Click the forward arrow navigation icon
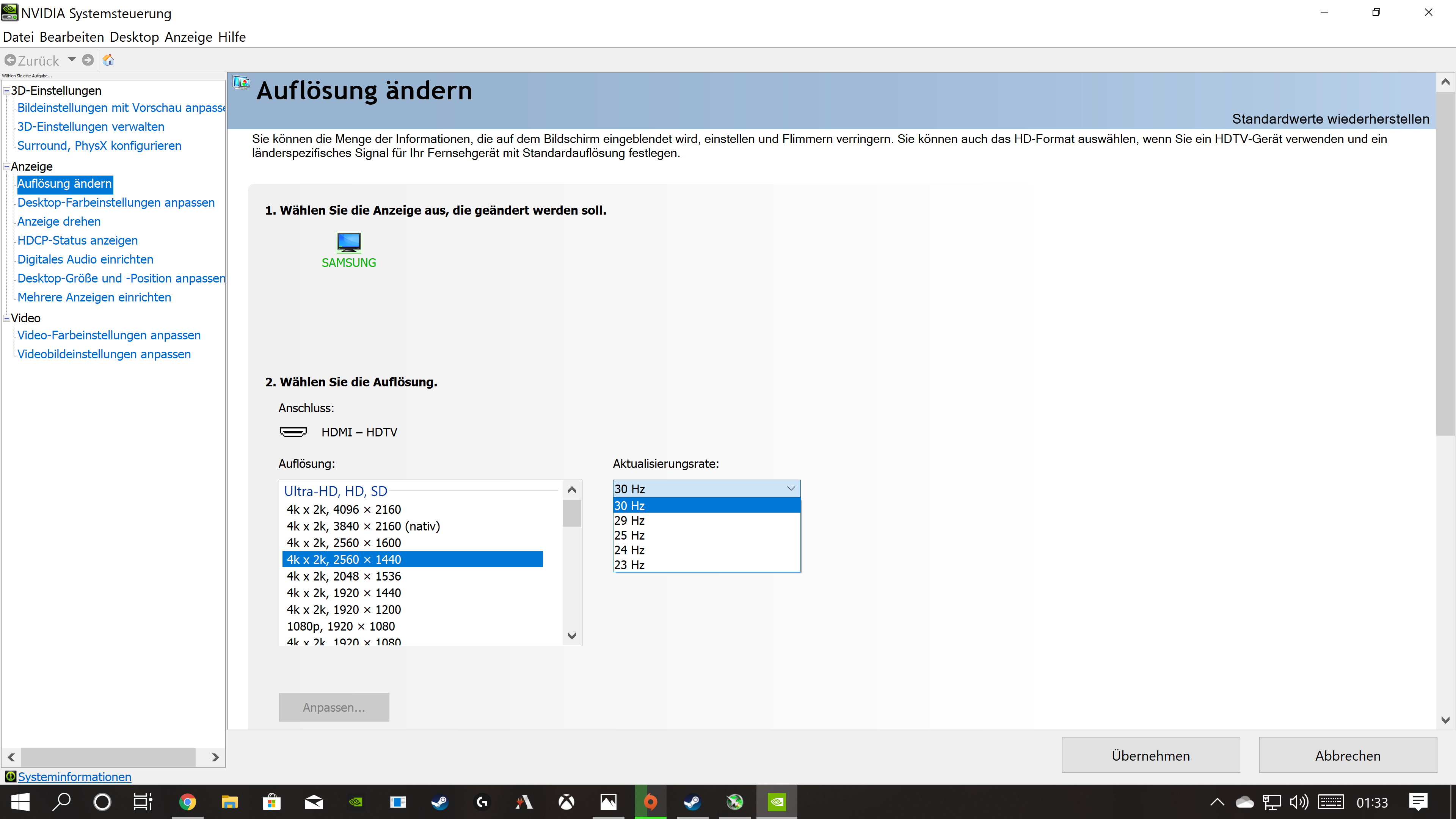This screenshot has height=819, width=1456. coord(88,60)
